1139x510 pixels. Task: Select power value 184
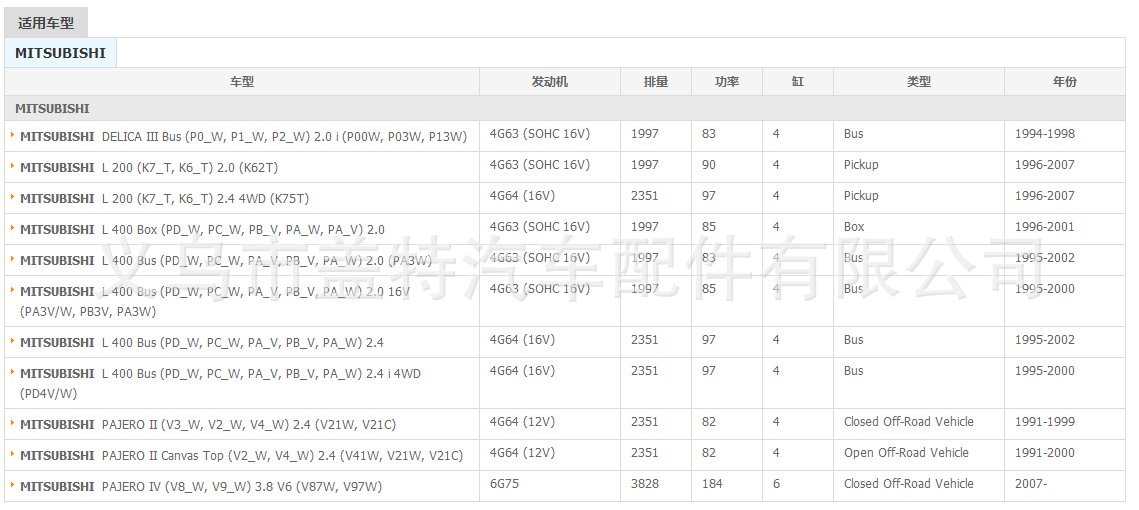coord(712,483)
